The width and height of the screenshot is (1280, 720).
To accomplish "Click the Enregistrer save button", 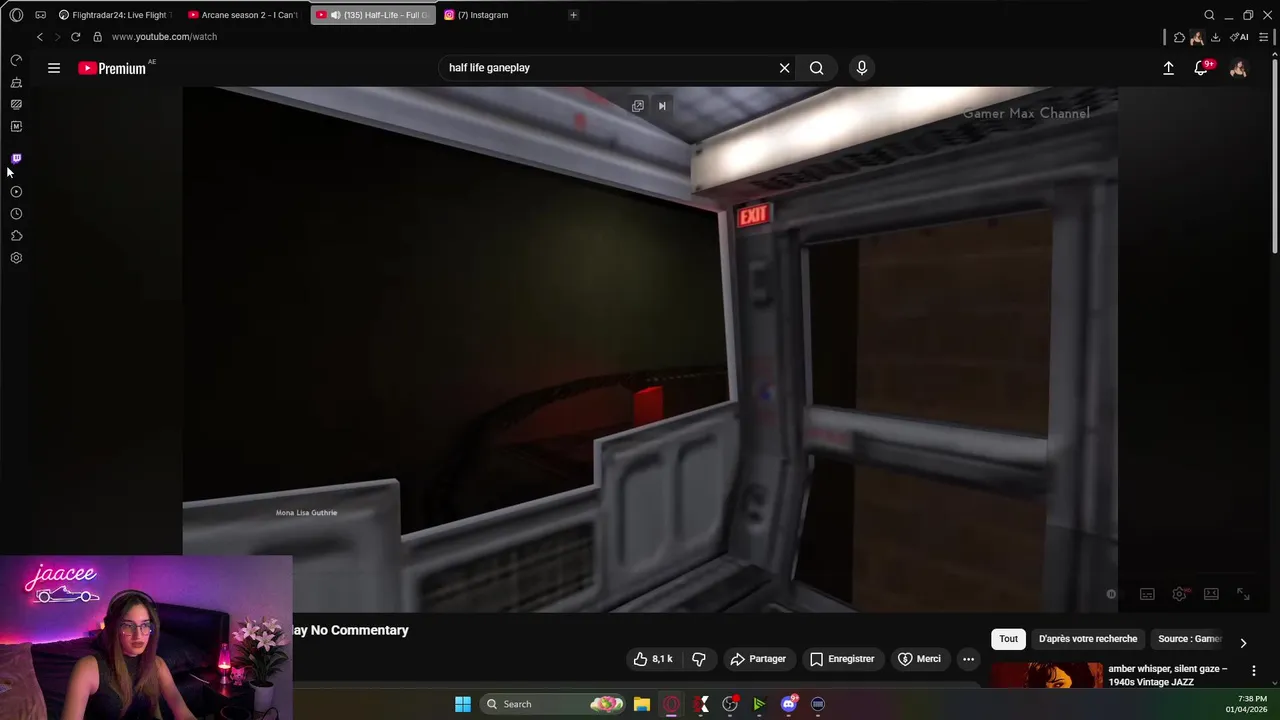I will pos(842,659).
